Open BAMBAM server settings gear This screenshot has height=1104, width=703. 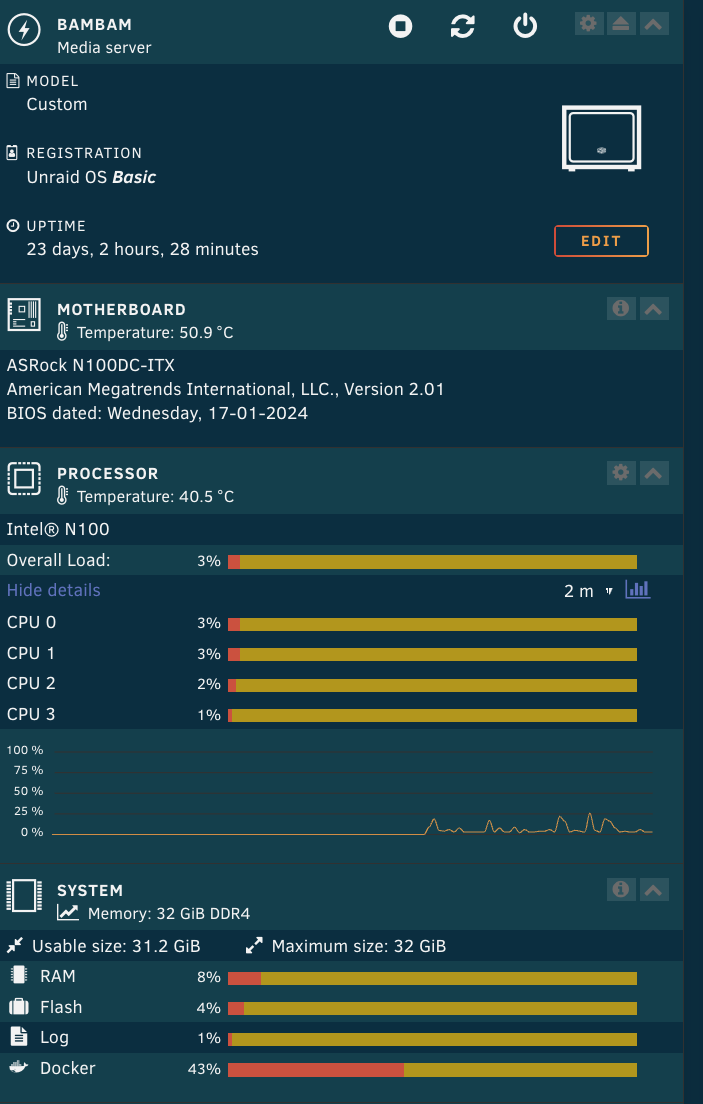(x=588, y=23)
